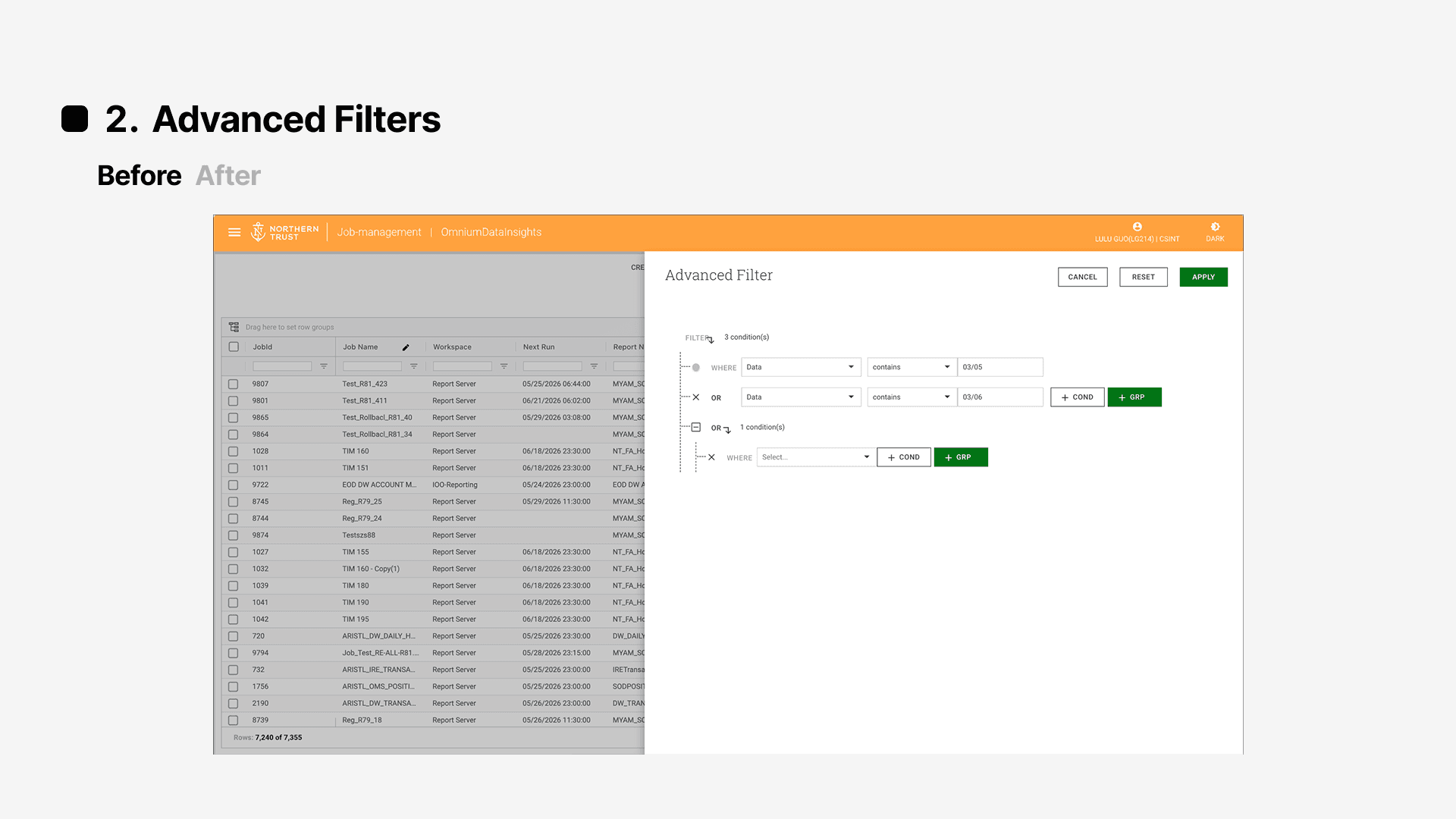The width and height of the screenshot is (1456, 819).
Task: Click the FILTER group arrow icon
Action: [x=711, y=340]
